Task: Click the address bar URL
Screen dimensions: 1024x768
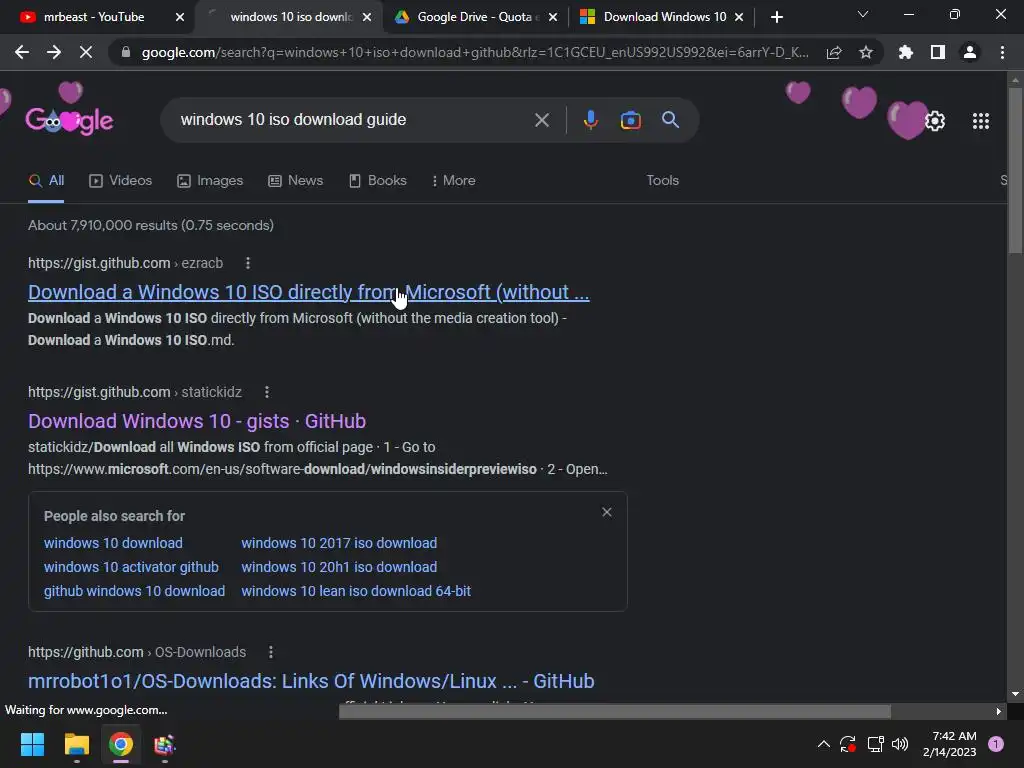Action: click(x=475, y=52)
